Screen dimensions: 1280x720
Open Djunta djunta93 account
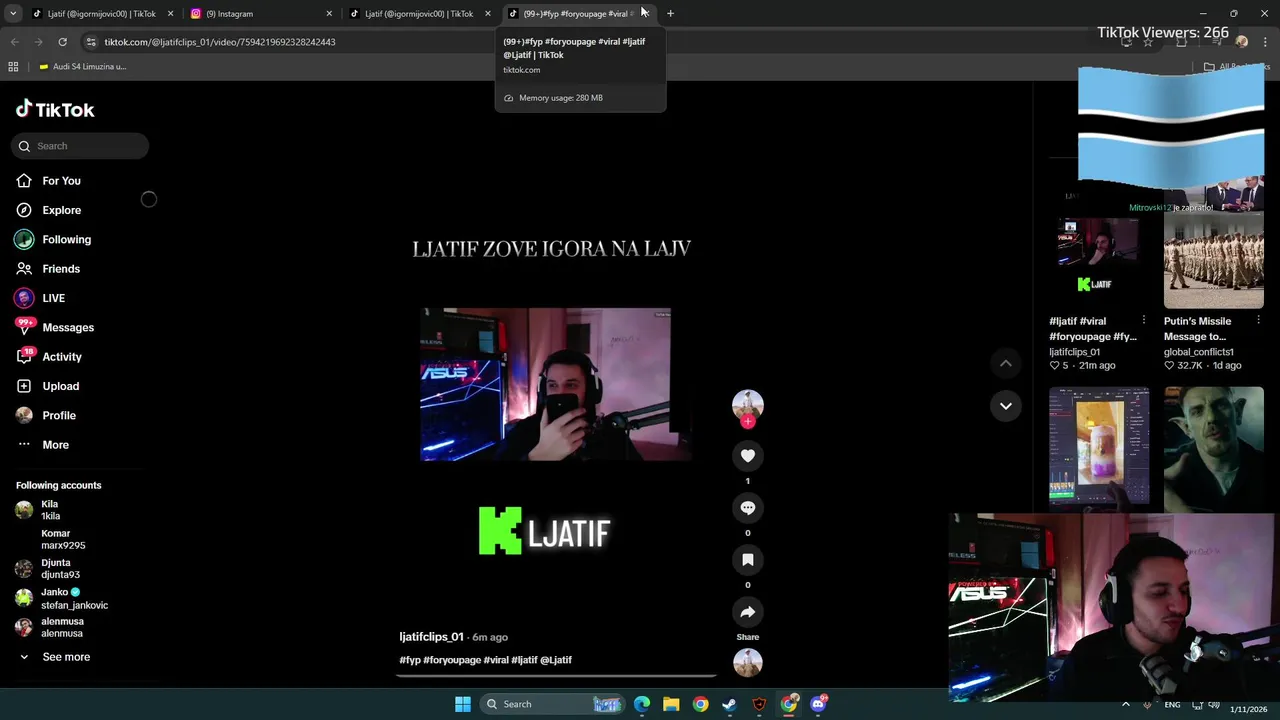click(x=60, y=569)
